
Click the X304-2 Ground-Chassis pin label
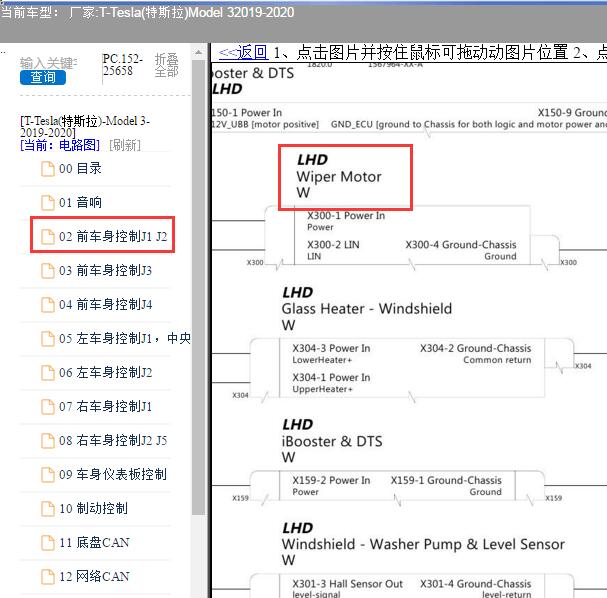(x=476, y=348)
